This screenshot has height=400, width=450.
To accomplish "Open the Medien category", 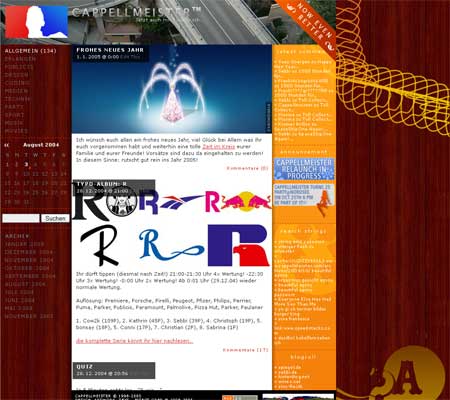I will (x=16, y=91).
